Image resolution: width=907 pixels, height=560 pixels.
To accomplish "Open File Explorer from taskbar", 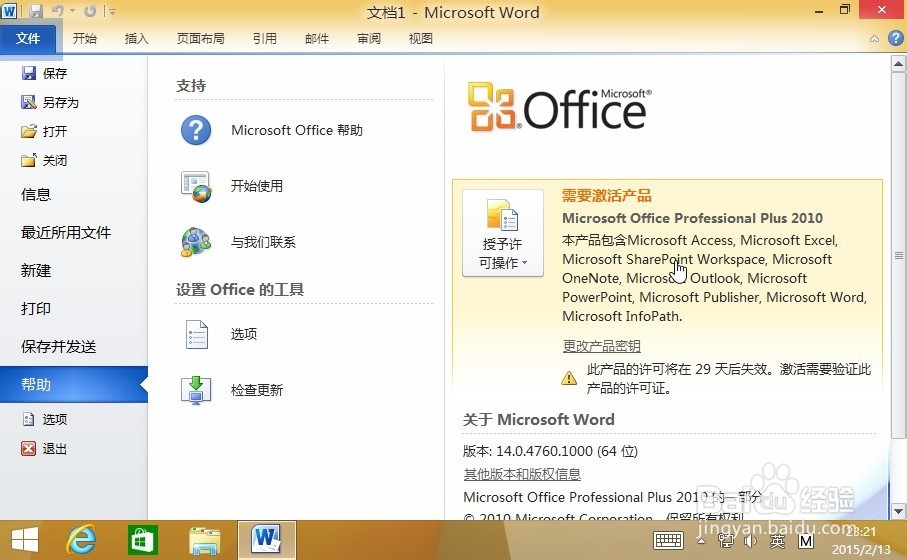I will click(x=205, y=541).
